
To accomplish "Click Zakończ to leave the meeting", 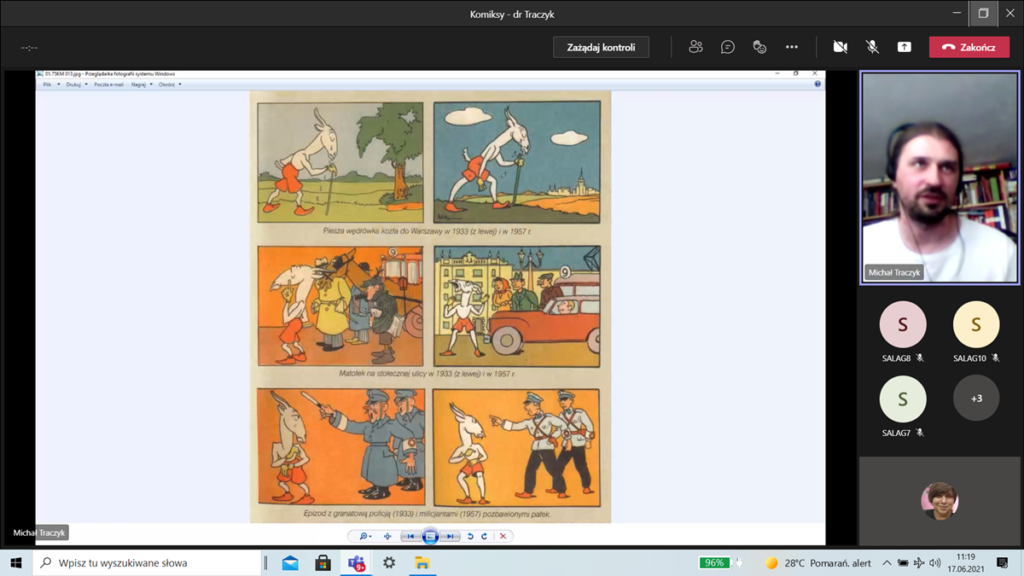I will 969,47.
